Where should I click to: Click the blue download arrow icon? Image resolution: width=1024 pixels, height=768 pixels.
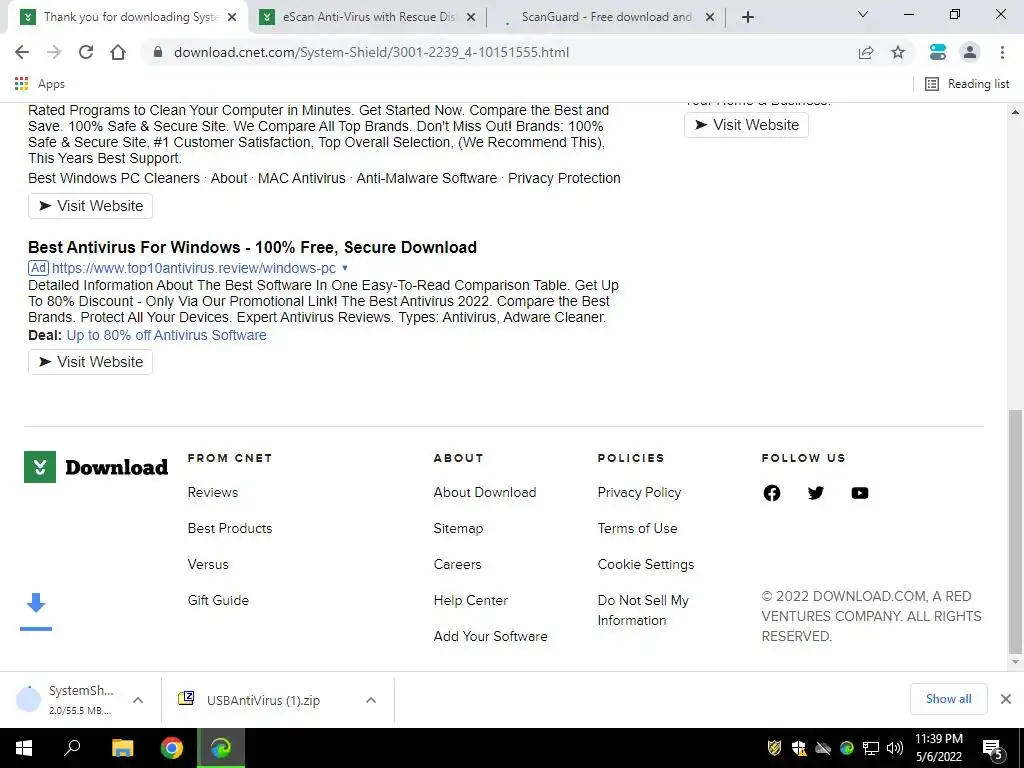tap(36, 611)
